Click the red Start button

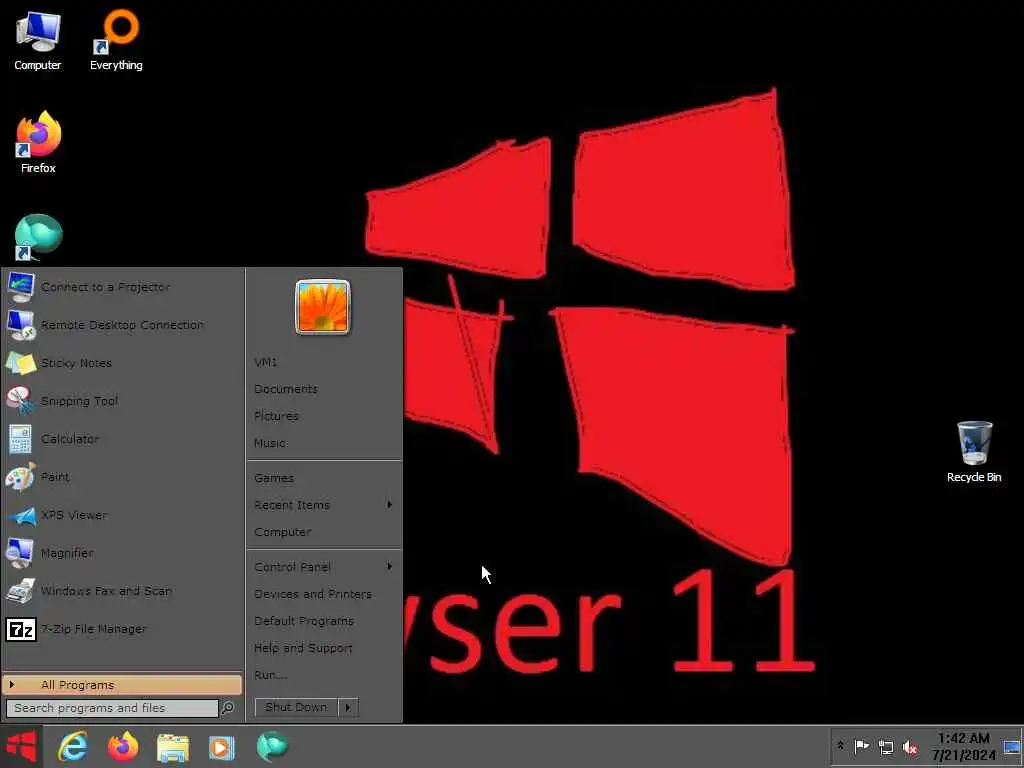(x=22, y=746)
